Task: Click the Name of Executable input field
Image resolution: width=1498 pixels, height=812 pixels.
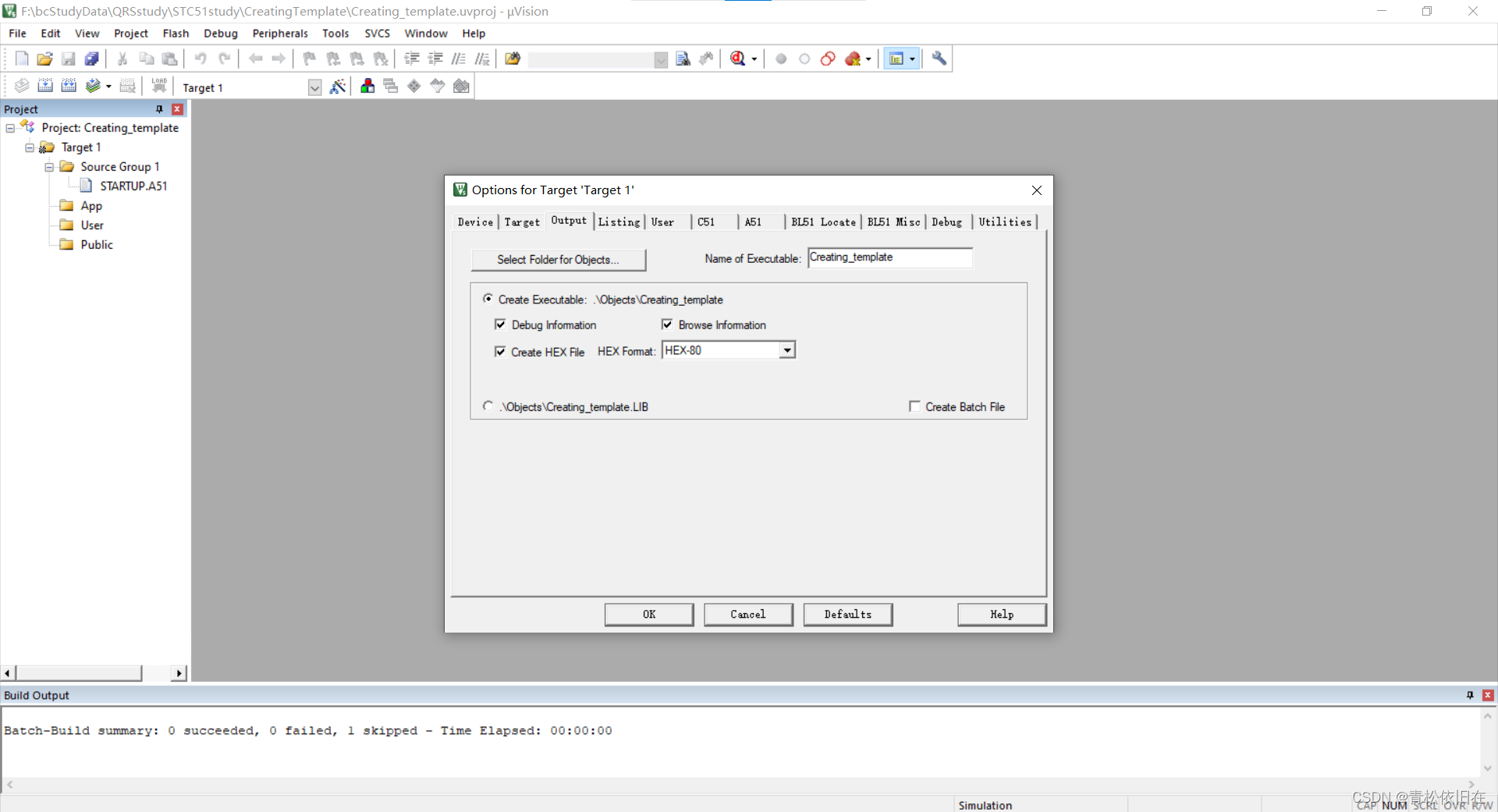Action: coord(890,257)
